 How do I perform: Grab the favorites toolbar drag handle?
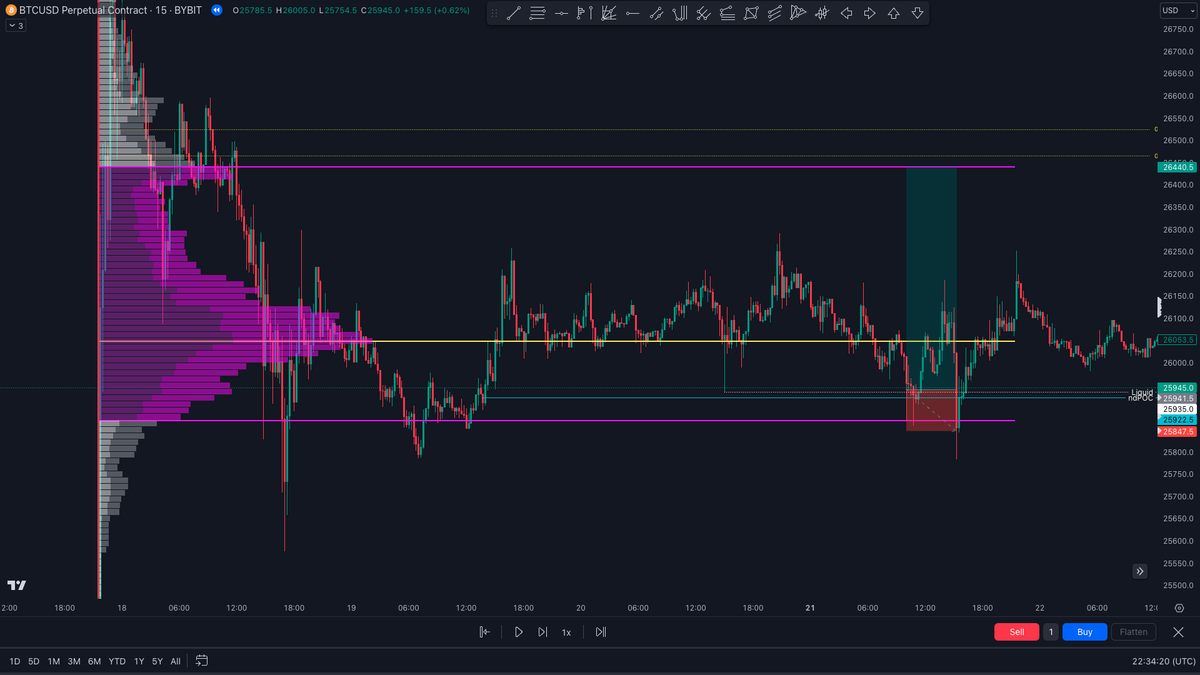(x=493, y=14)
